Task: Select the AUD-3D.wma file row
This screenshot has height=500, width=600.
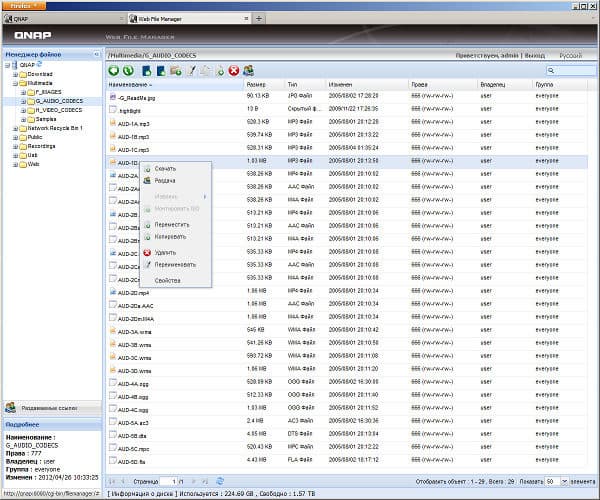Action: (x=347, y=369)
